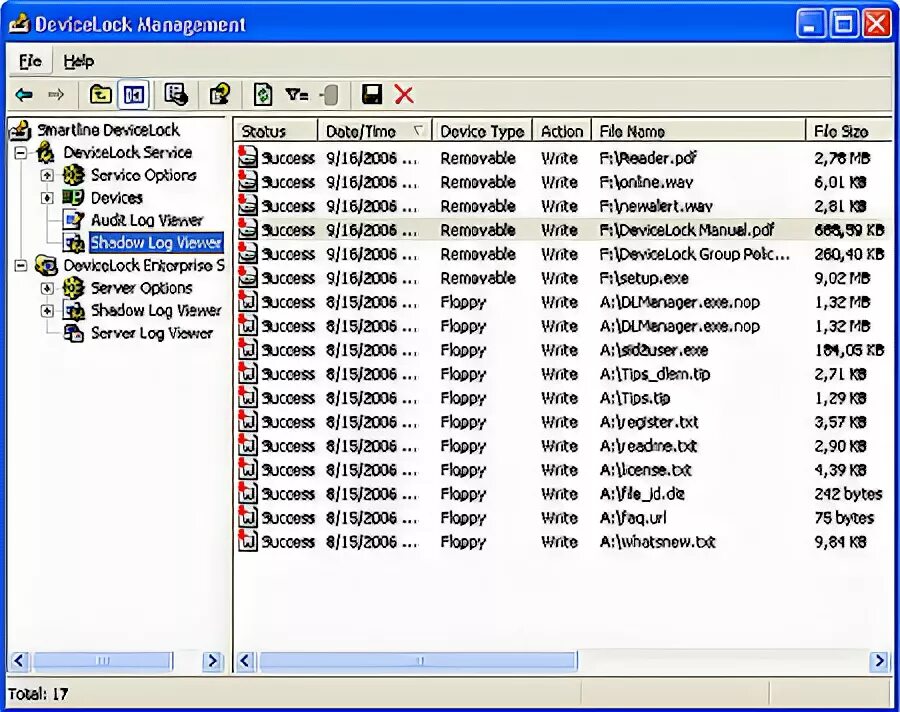900x712 pixels.
Task: Click the log entry icon for Reader.pdf
Action: click(247, 157)
